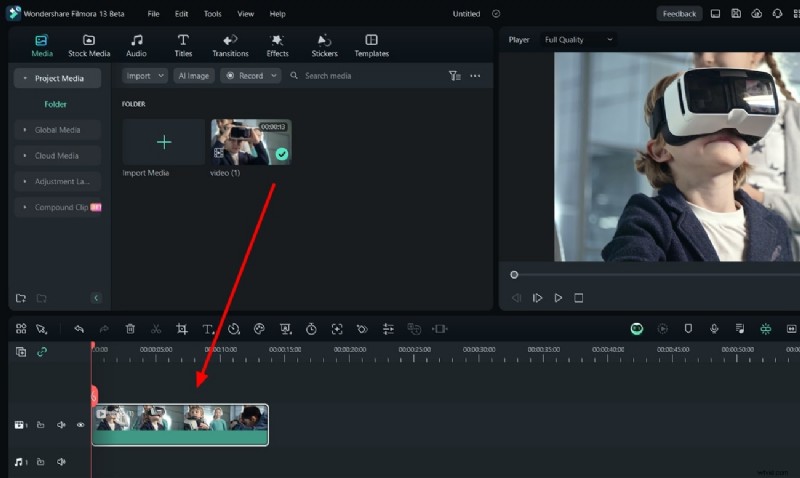This screenshot has height=478, width=800.
Task: Open the duration stopwatch tool
Action: (x=311, y=329)
